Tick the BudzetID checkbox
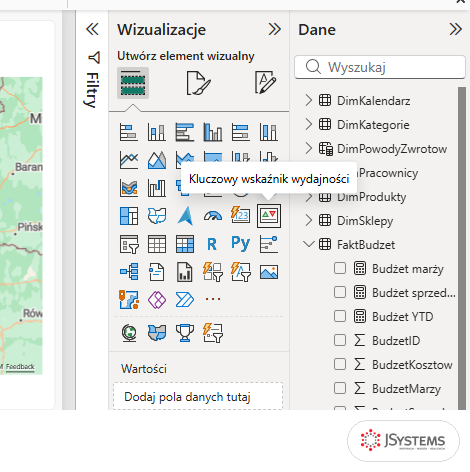This screenshot has height=472, width=470. pos(340,340)
